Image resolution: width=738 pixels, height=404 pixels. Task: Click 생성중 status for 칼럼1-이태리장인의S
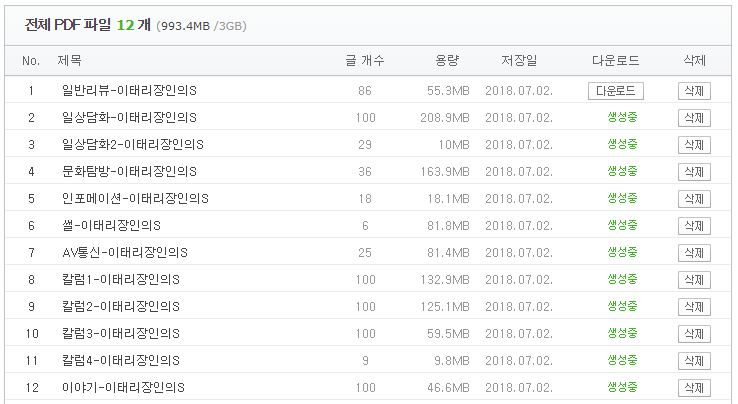(622, 279)
